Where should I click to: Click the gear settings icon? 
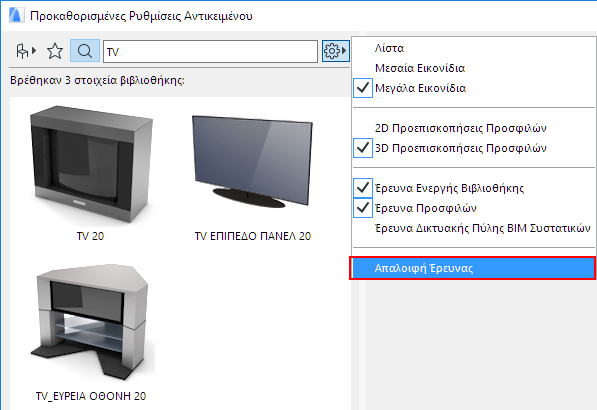pos(332,51)
